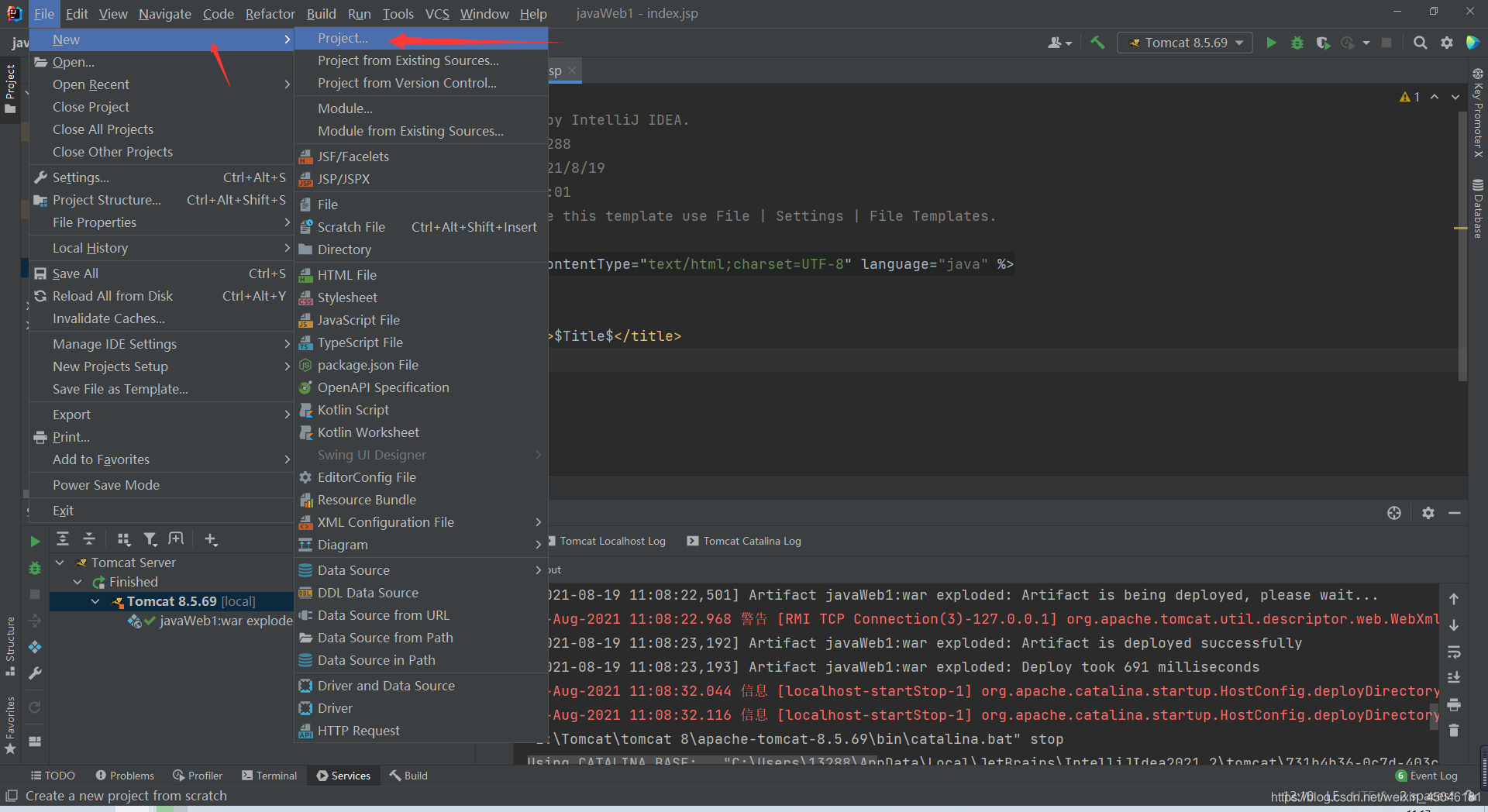The height and width of the screenshot is (812, 1488).
Task: Open IDE settings gear in top toolbar
Action: click(1446, 43)
